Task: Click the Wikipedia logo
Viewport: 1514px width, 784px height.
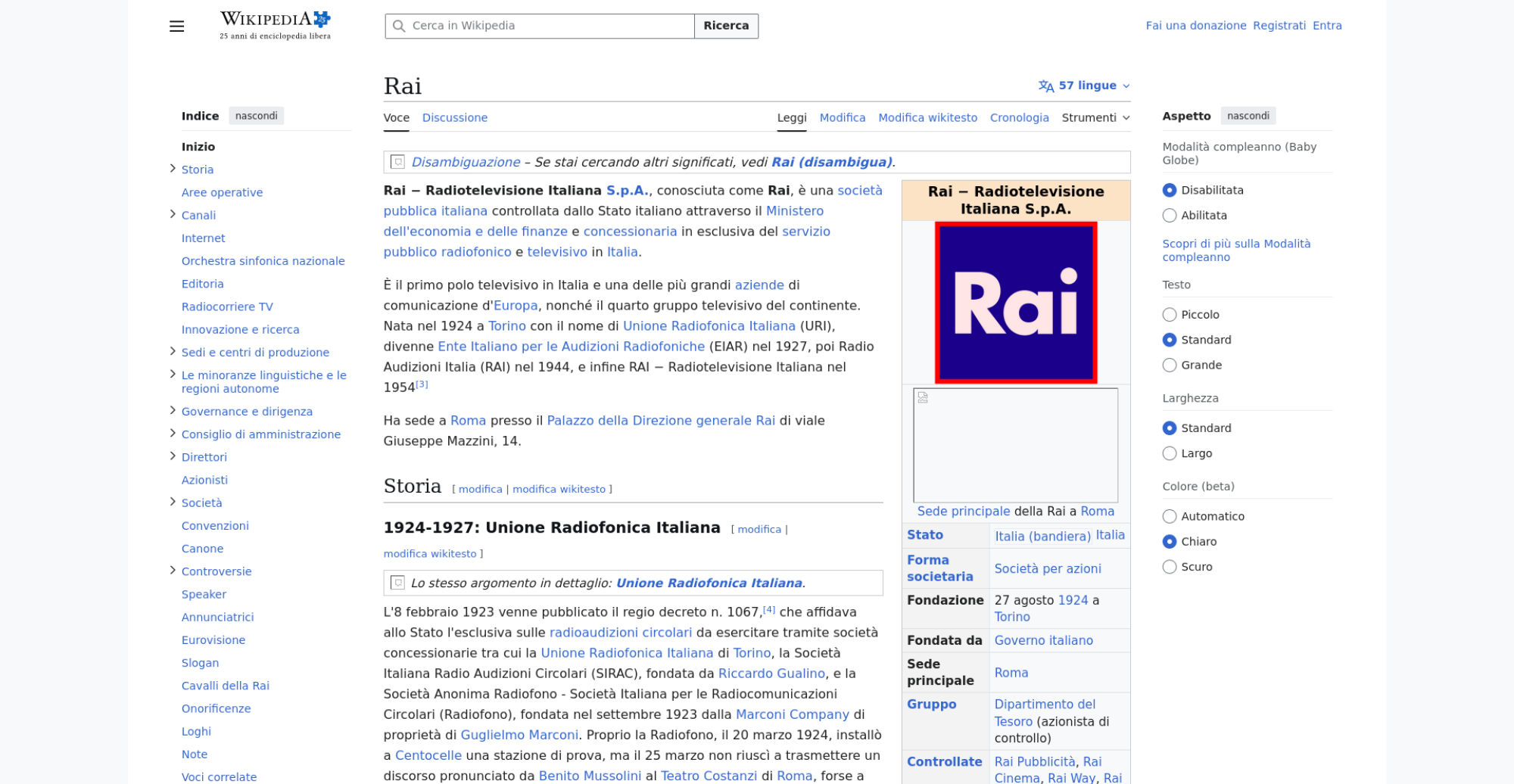Action: tap(275, 25)
